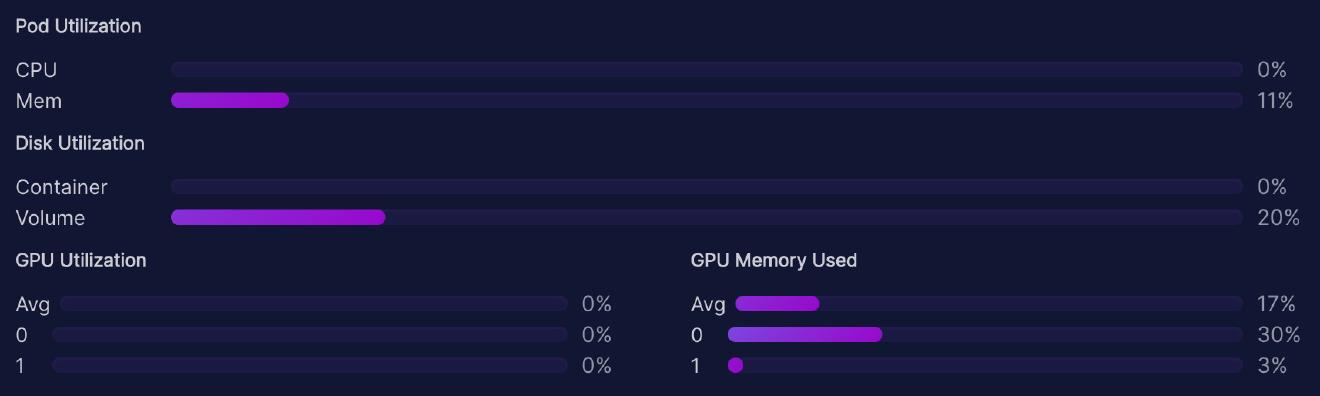Select the Pod Utilization heading
This screenshot has height=396, width=1320.
point(79,26)
